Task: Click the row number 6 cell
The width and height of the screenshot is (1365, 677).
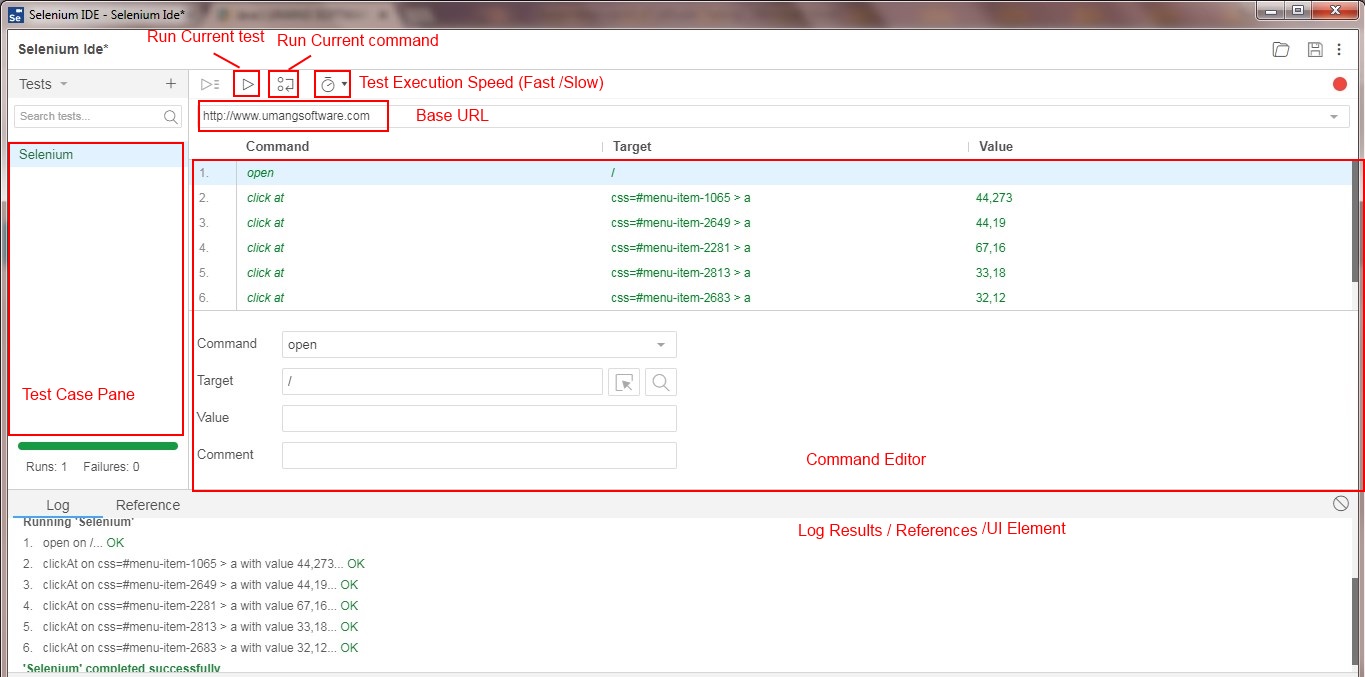Action: tap(204, 298)
